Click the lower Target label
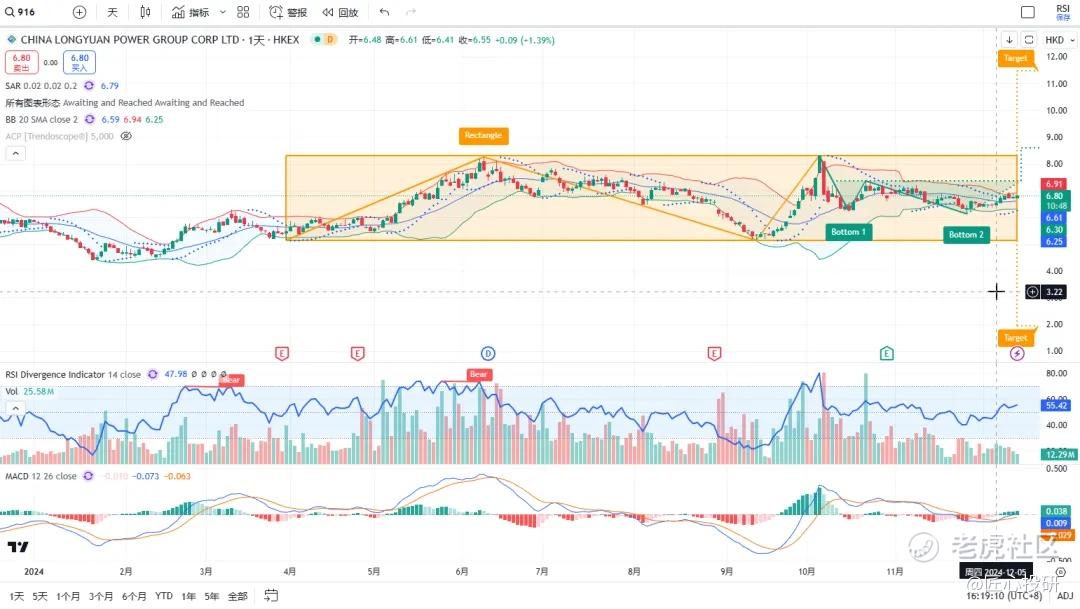Image resolution: width=1080 pixels, height=609 pixels. [1015, 338]
